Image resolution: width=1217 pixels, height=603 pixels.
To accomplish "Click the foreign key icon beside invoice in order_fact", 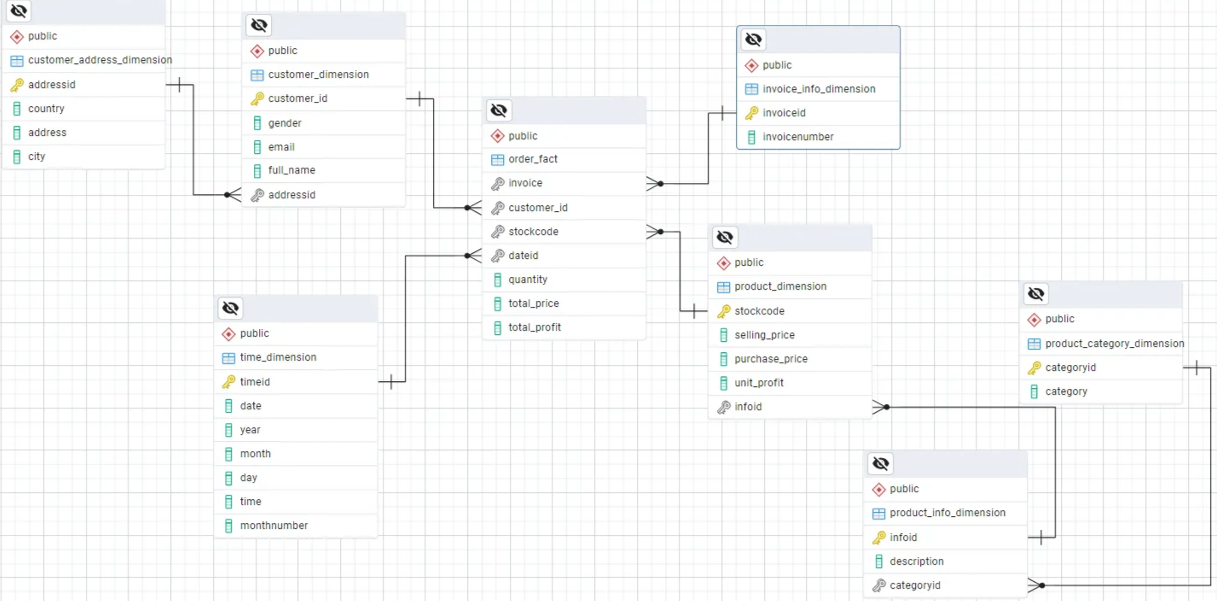I will click(x=498, y=183).
